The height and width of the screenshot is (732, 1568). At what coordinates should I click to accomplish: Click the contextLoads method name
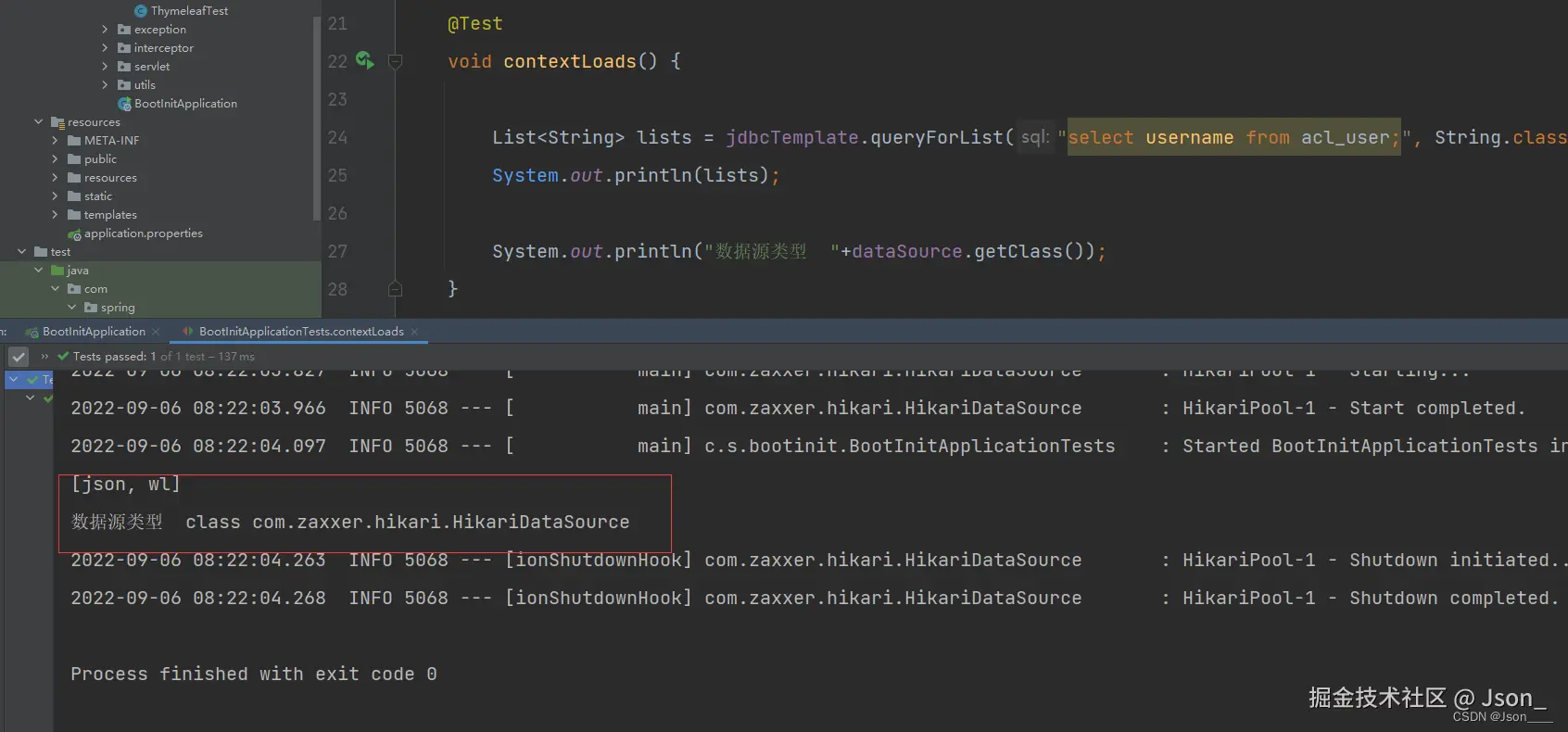pos(569,61)
